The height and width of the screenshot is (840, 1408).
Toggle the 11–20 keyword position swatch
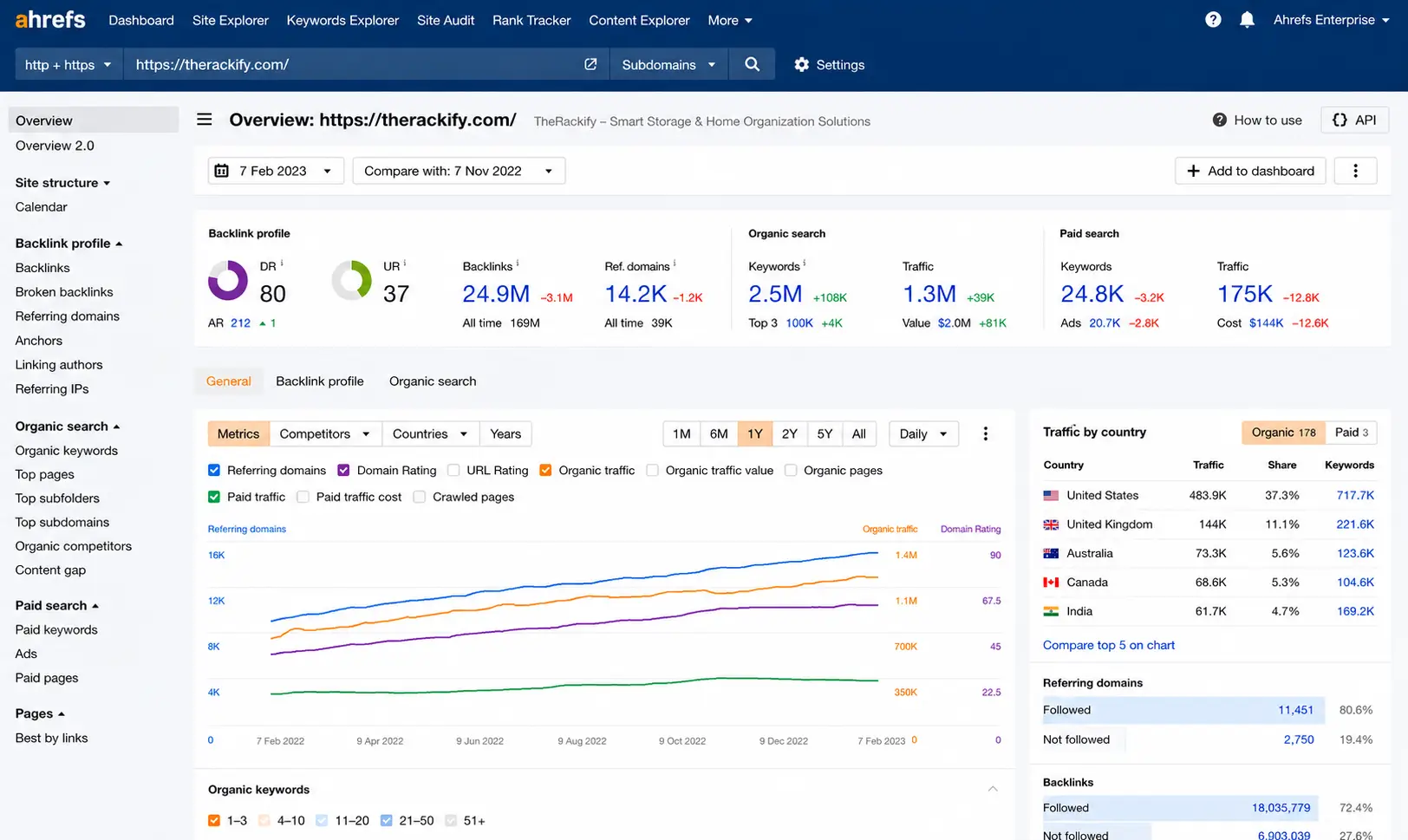[322, 820]
